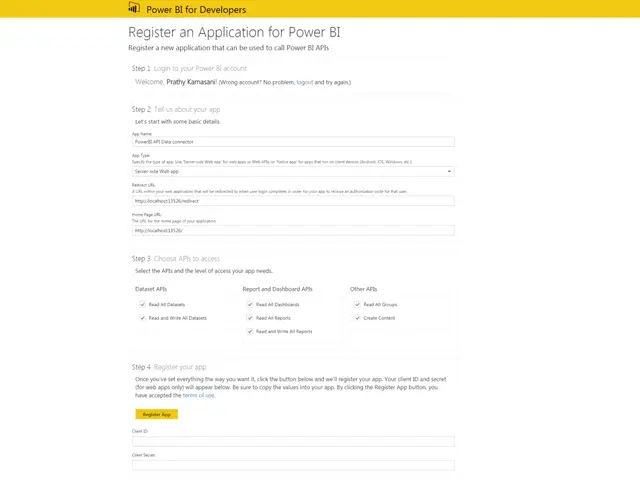
Task: Click the Register an Application for Power BI heading
Action: tap(234, 32)
